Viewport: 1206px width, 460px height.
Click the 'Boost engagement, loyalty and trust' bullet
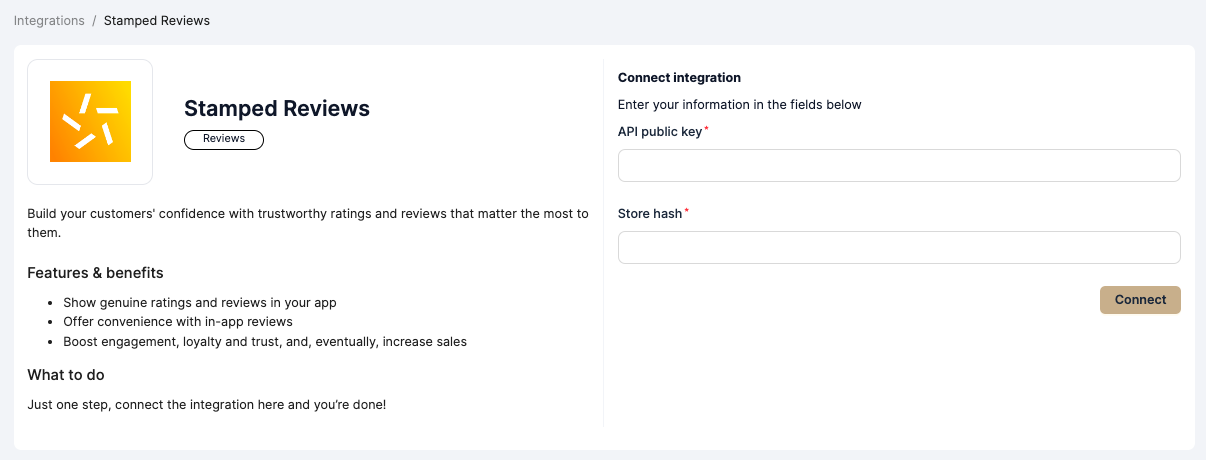265,342
